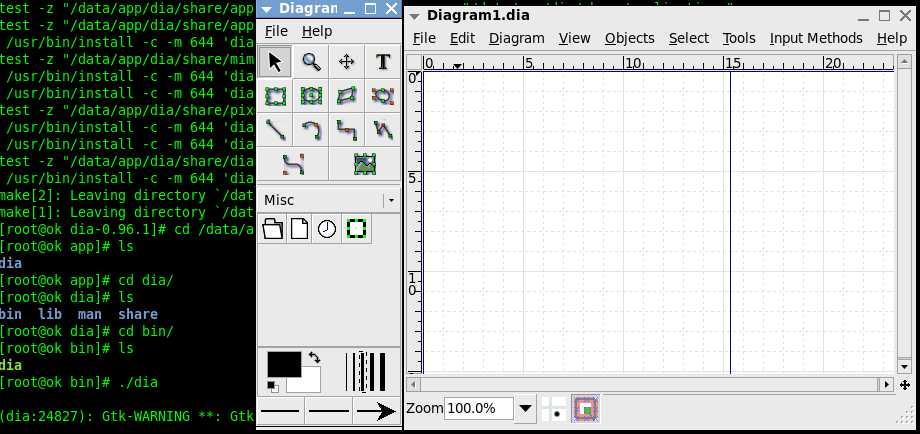Image resolution: width=920 pixels, height=434 pixels.
Task: Click the vertical ruler at mark 5
Action: coord(412,178)
